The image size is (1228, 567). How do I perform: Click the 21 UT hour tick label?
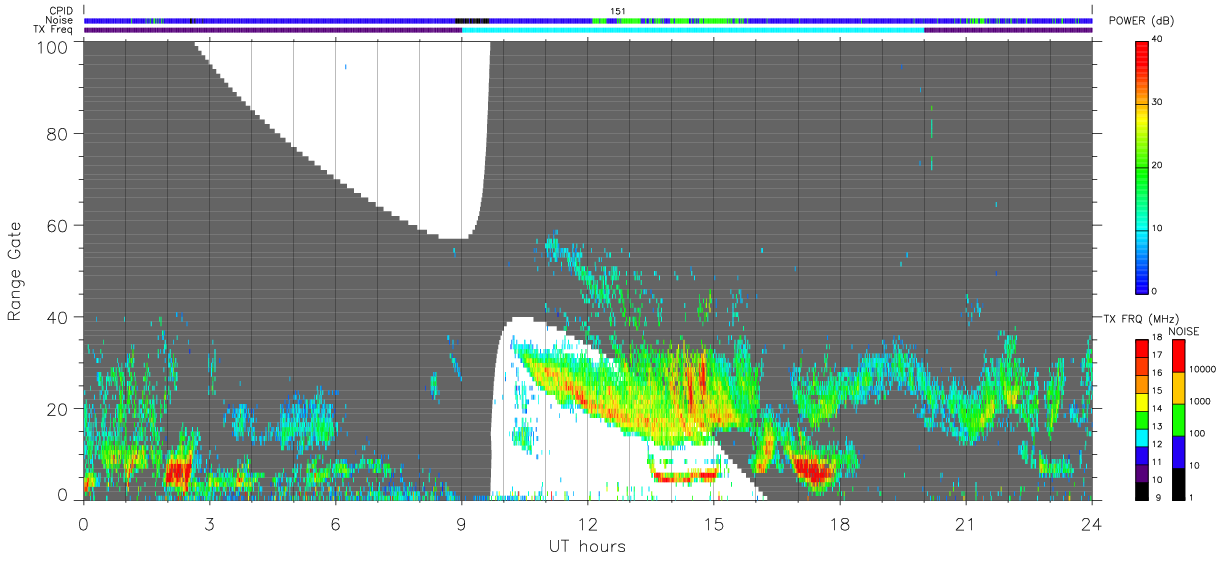point(965,525)
